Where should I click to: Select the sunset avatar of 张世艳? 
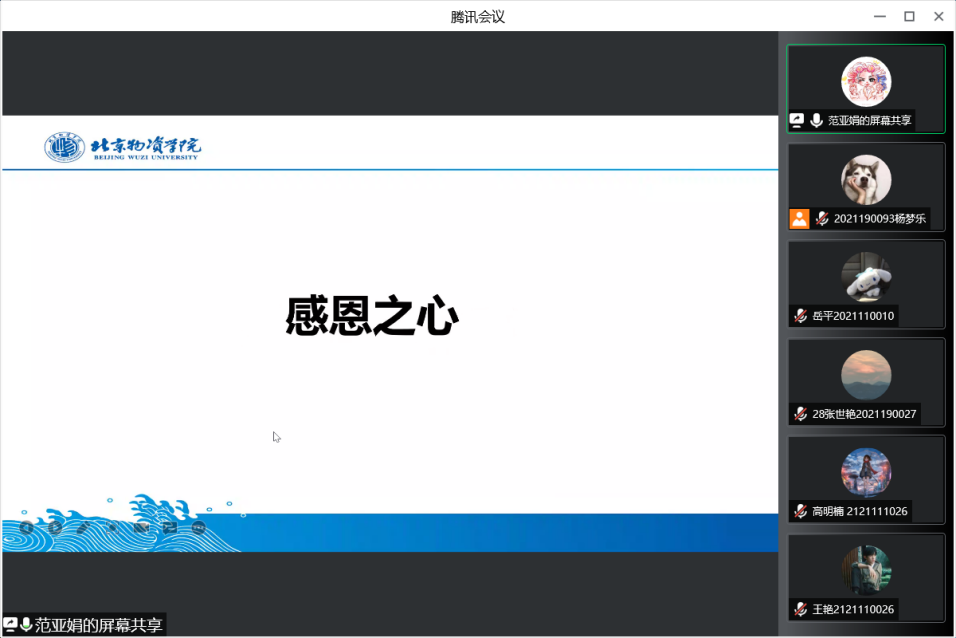point(866,375)
